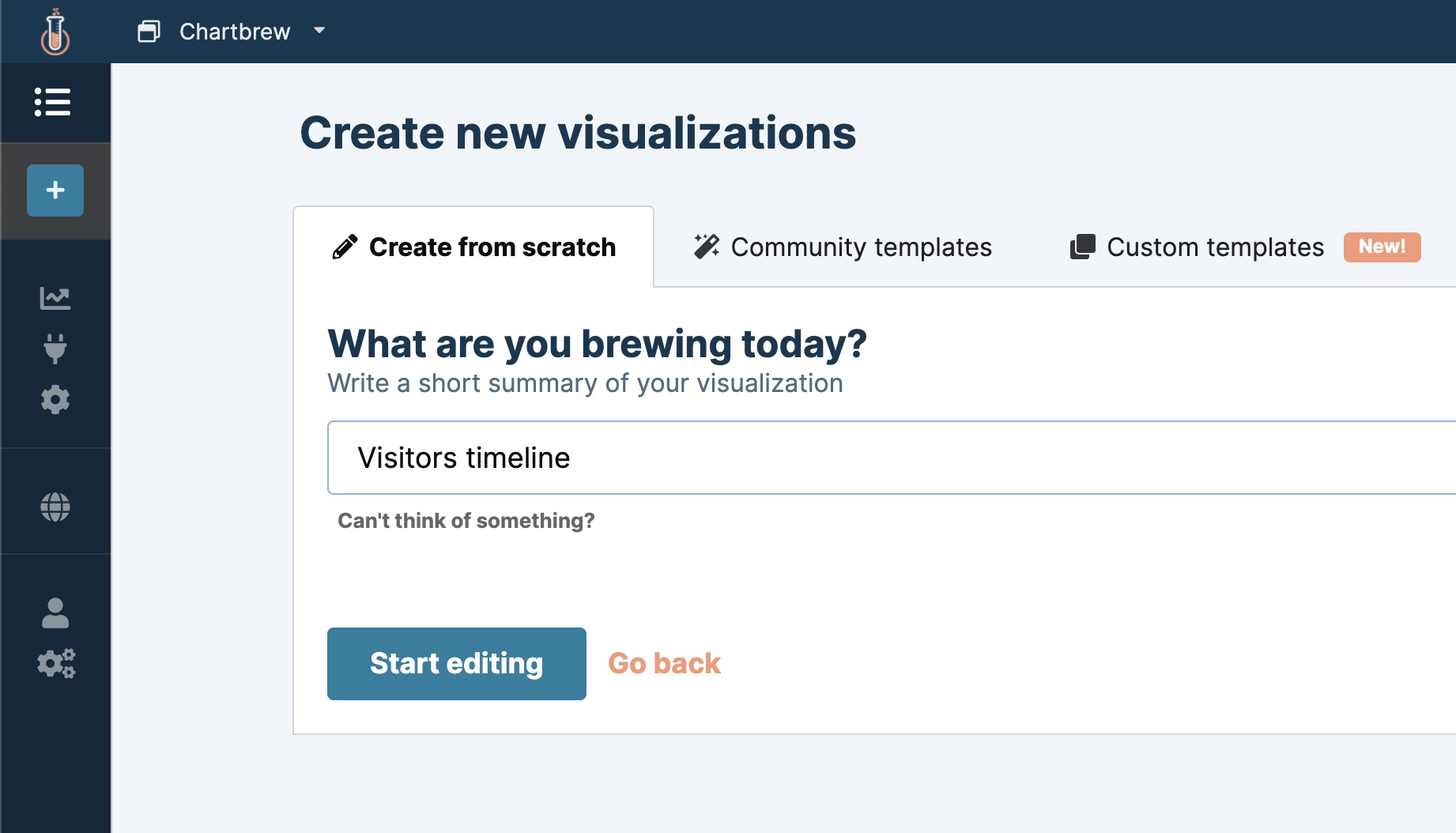Switch to the Custom templates tab
This screenshot has height=833, width=1456.
click(x=1198, y=247)
